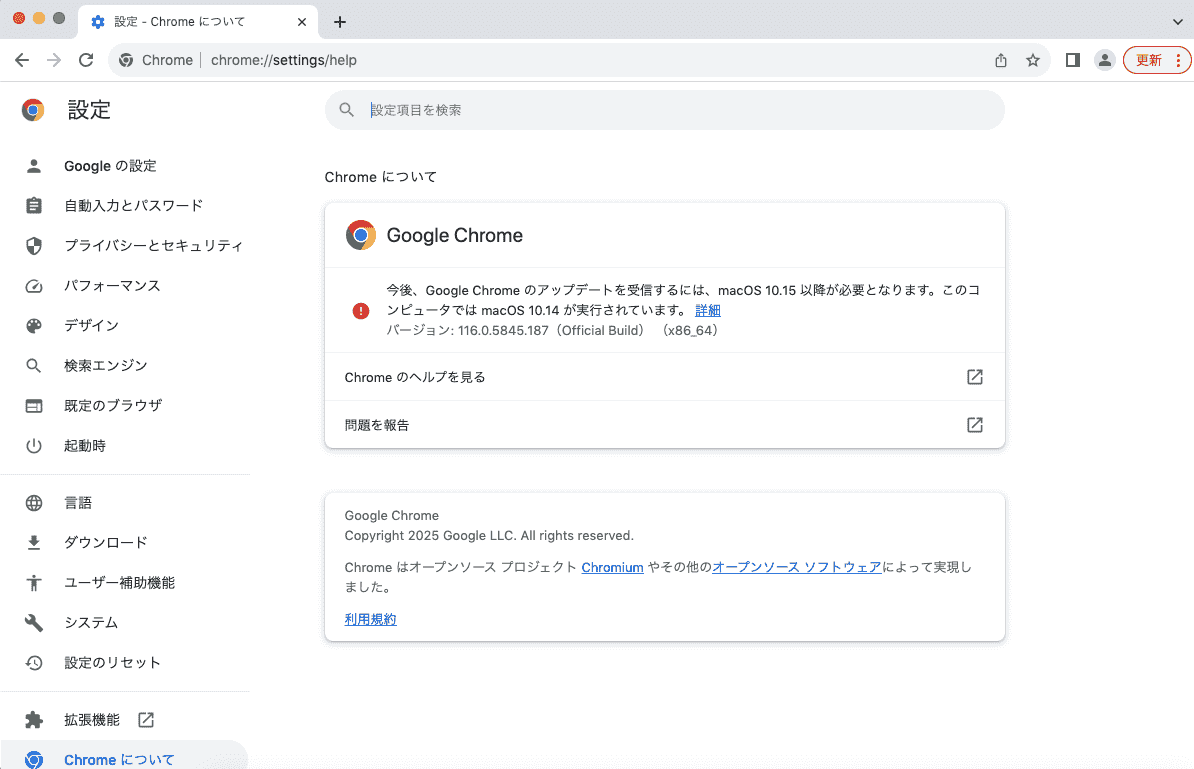
Task: Click the 詳細 link in update warning
Action: 707,311
